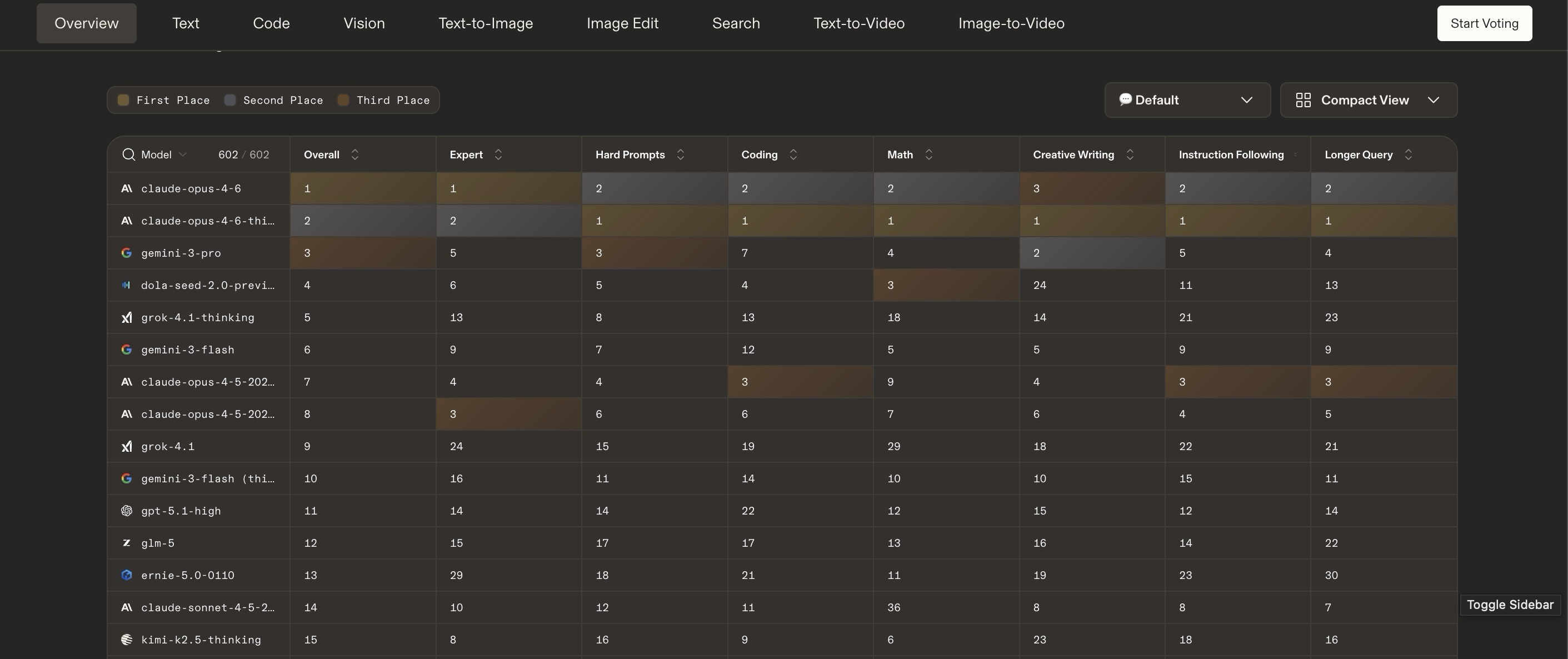Screen dimensions: 1568x659
Task: Click the Google logo beside gemini-3-pro
Action: click(x=127, y=253)
